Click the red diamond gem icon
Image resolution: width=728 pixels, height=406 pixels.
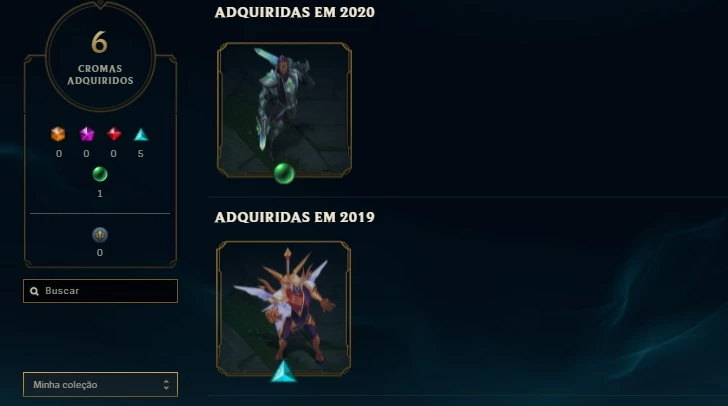click(114, 134)
